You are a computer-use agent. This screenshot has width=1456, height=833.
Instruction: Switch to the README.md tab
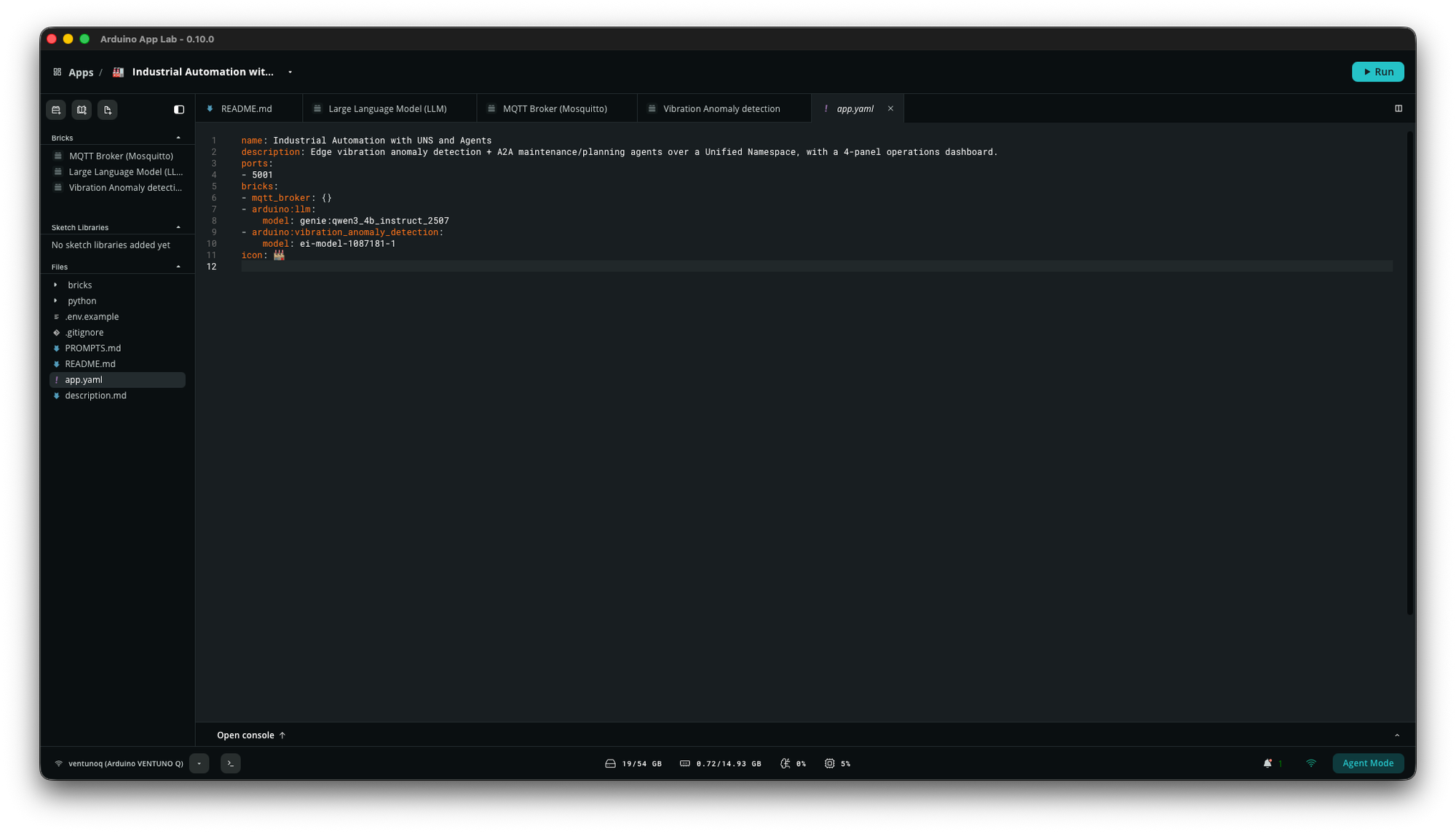[249, 108]
